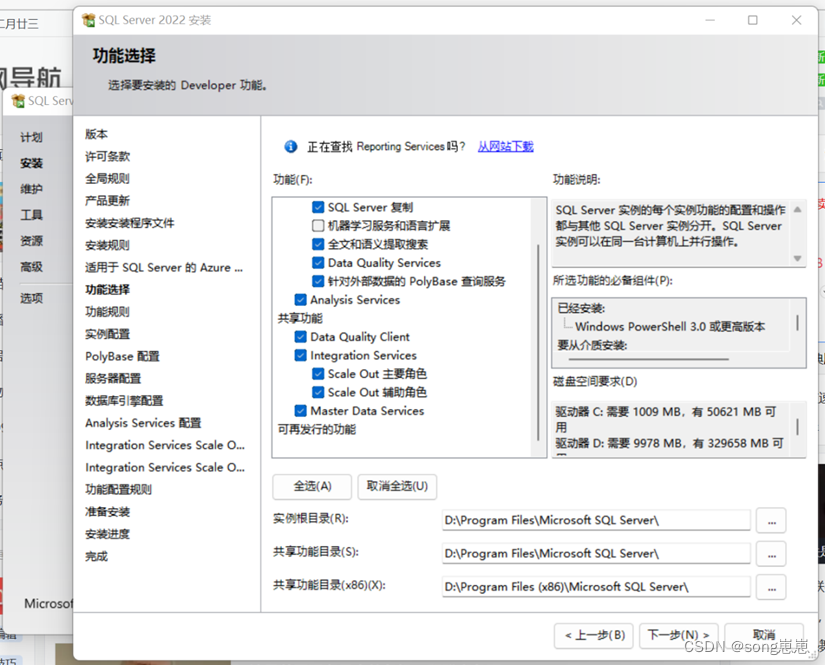Browse for 共享功能目录(S) with ellipsis button
This screenshot has width=825, height=665.
click(771, 554)
